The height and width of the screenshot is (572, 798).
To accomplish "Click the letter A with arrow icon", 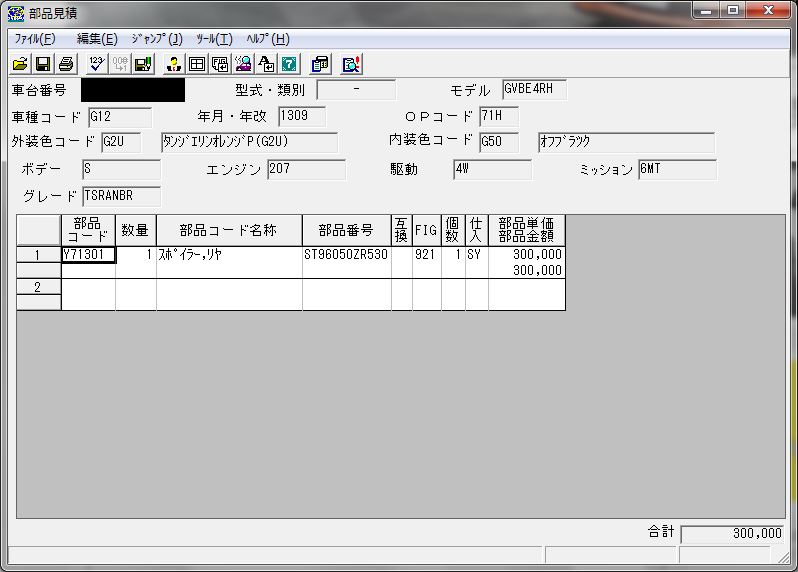I will [x=266, y=64].
